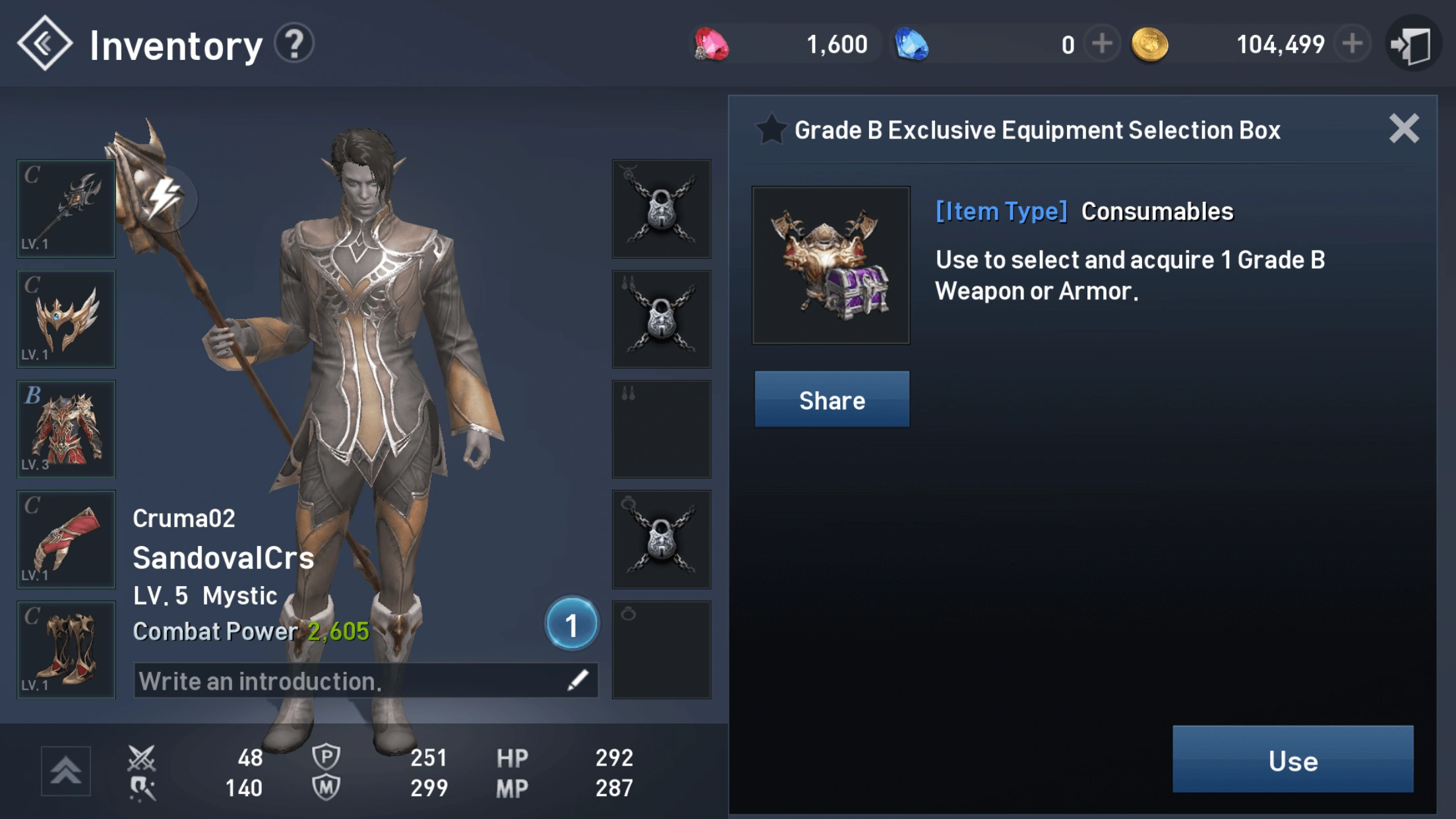
Task: Select the Grade C staff weapon slot
Action: (x=66, y=208)
